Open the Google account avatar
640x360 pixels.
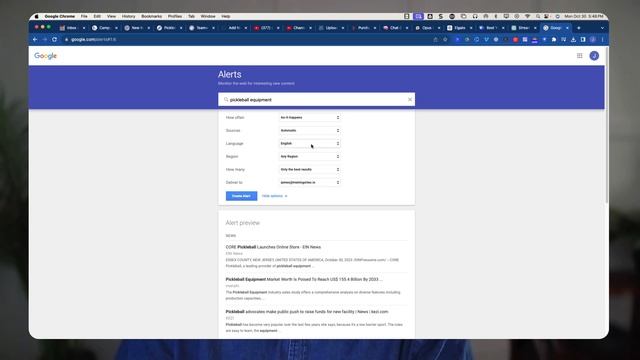point(594,56)
